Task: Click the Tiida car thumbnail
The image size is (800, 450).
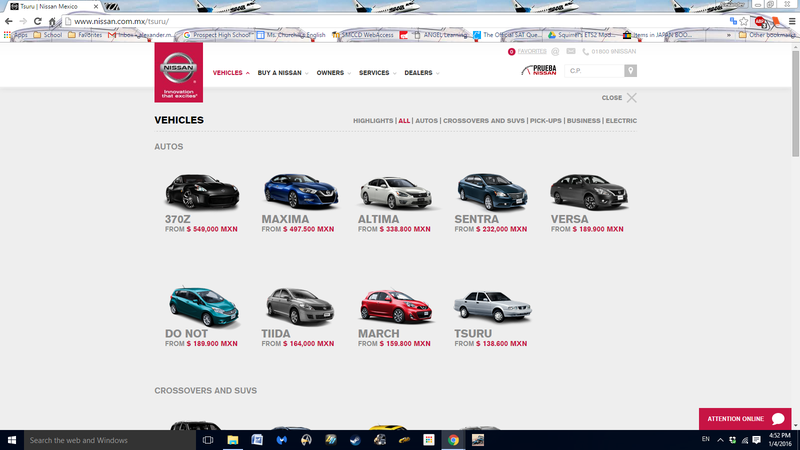Action: point(300,306)
